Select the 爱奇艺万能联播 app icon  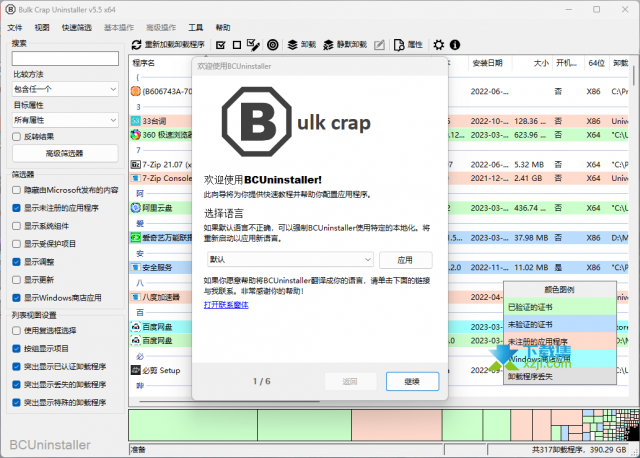tap(136, 238)
